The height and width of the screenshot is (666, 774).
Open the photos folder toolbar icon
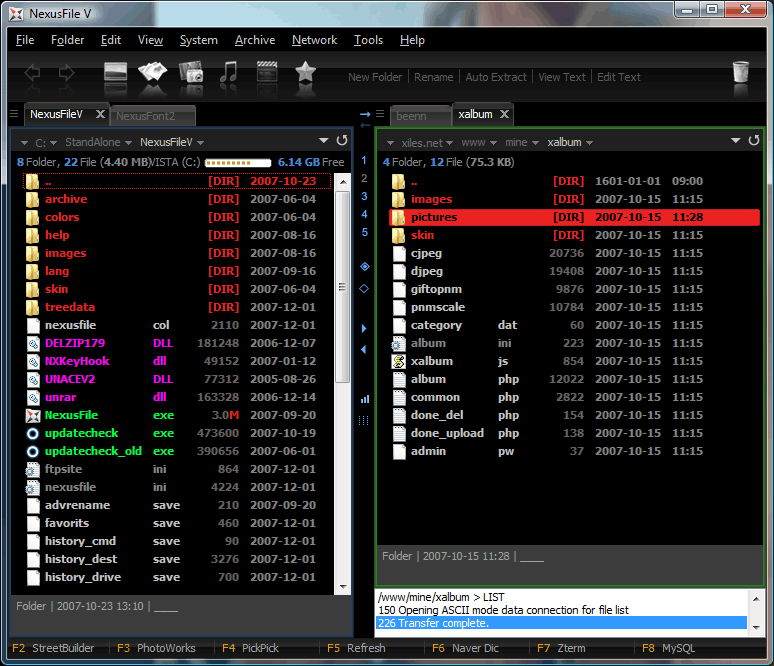(x=153, y=72)
